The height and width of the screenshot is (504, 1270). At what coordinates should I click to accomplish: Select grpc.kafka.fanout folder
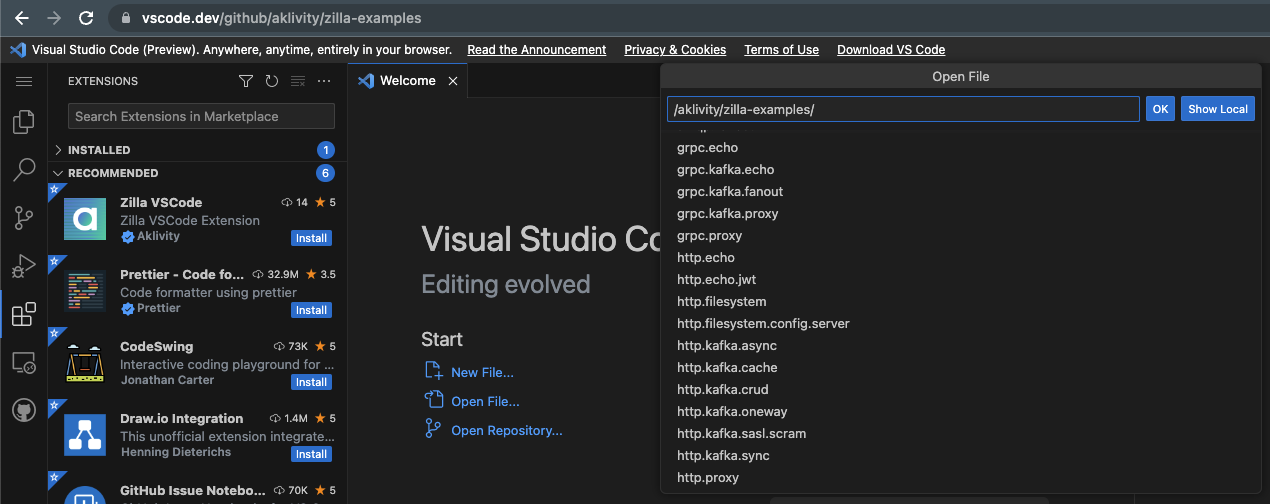coord(960,192)
